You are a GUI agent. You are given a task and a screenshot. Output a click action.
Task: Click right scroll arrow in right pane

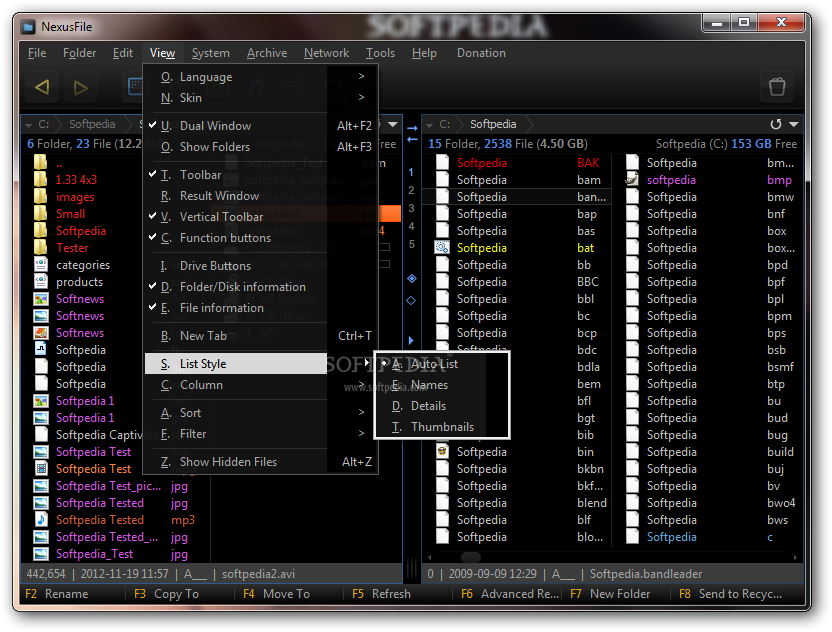click(x=795, y=557)
